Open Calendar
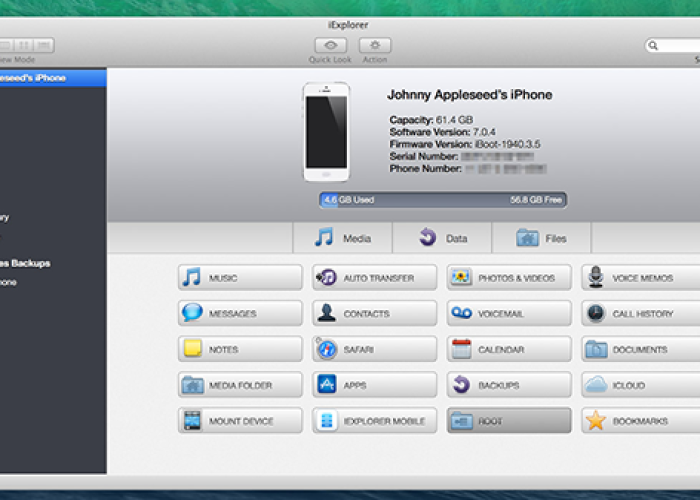 click(509, 349)
